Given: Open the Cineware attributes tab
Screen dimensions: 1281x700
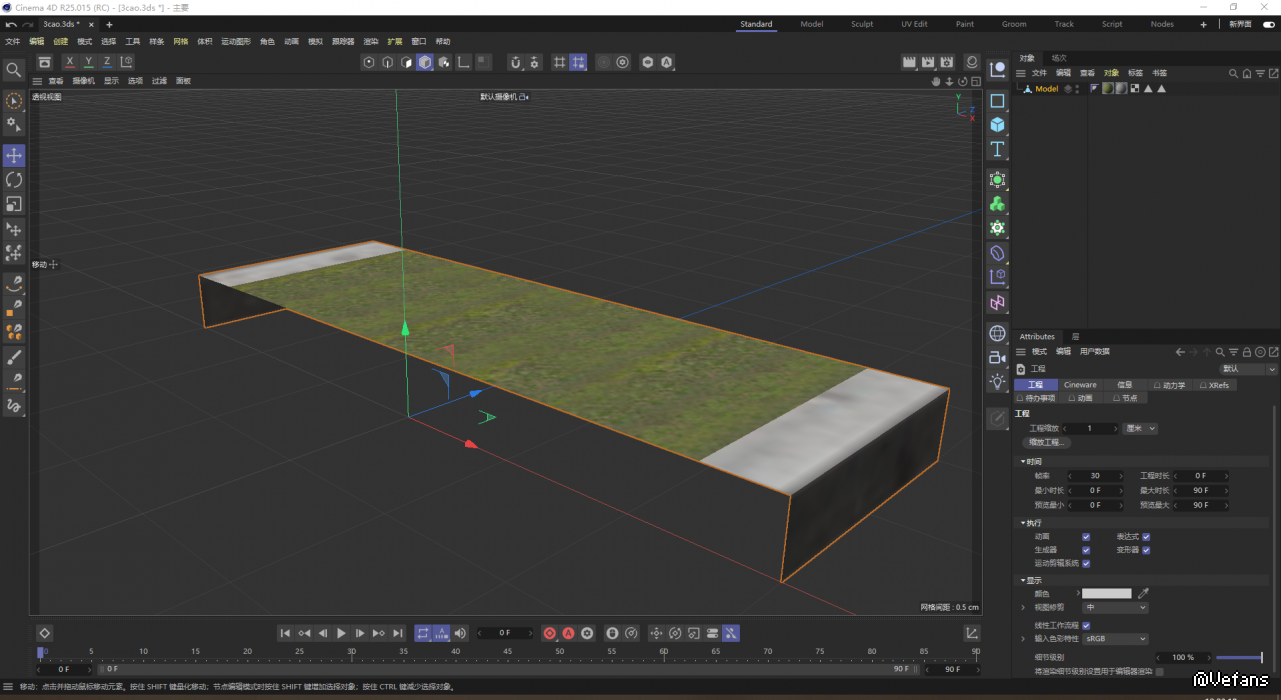Looking at the screenshot, I should coord(1080,385).
